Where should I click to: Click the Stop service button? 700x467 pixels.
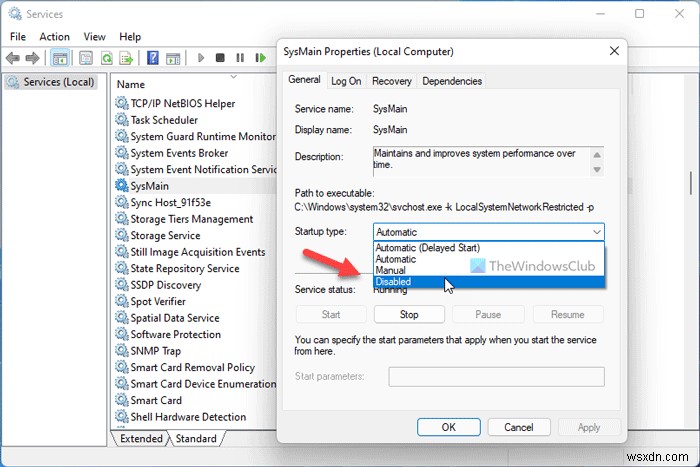[x=409, y=314]
